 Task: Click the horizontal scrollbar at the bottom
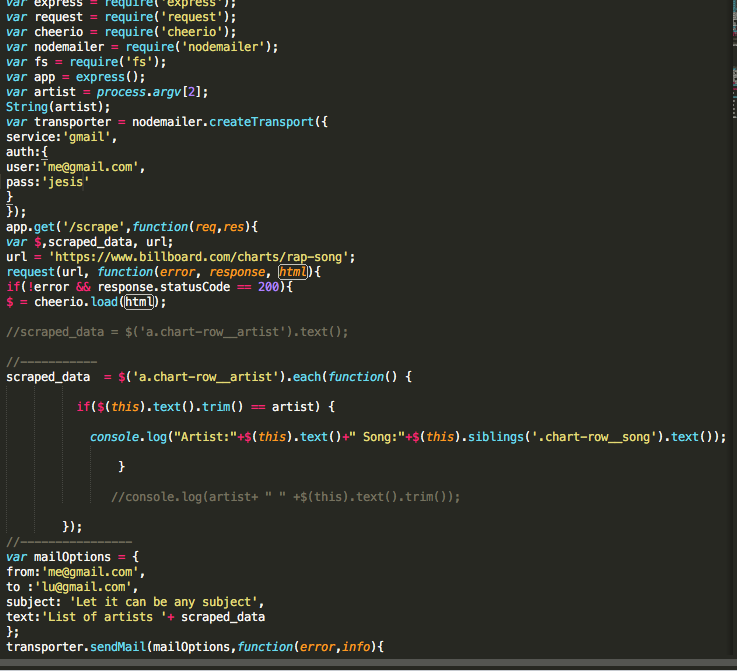[368, 664]
